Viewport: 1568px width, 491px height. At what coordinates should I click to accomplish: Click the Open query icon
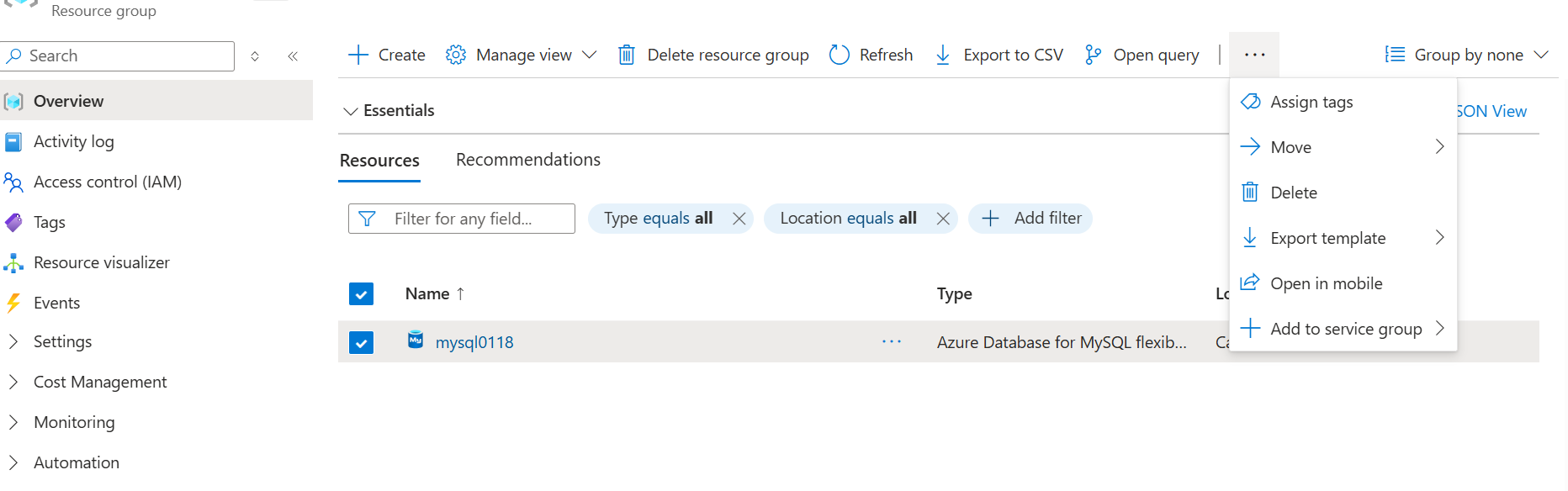[x=1093, y=55]
